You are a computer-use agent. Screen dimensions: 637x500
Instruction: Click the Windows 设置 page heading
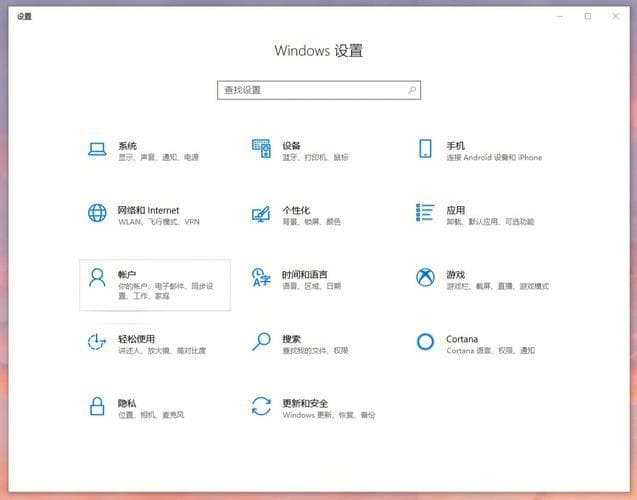[319, 51]
